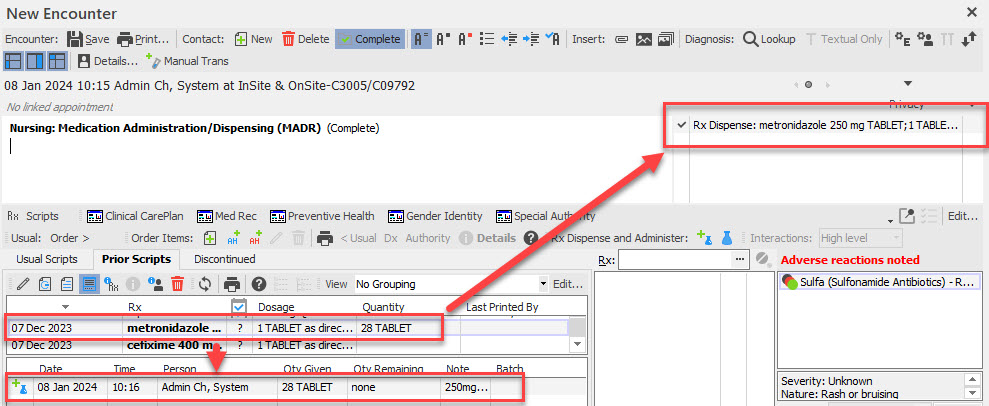Open the Special Authority tab

[546, 216]
